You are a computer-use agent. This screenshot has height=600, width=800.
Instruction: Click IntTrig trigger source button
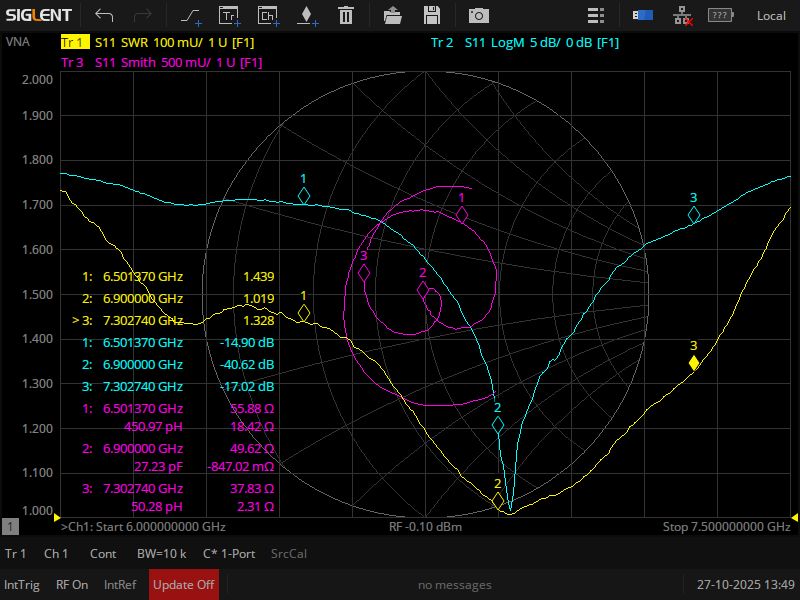pyautogui.click(x=22, y=585)
